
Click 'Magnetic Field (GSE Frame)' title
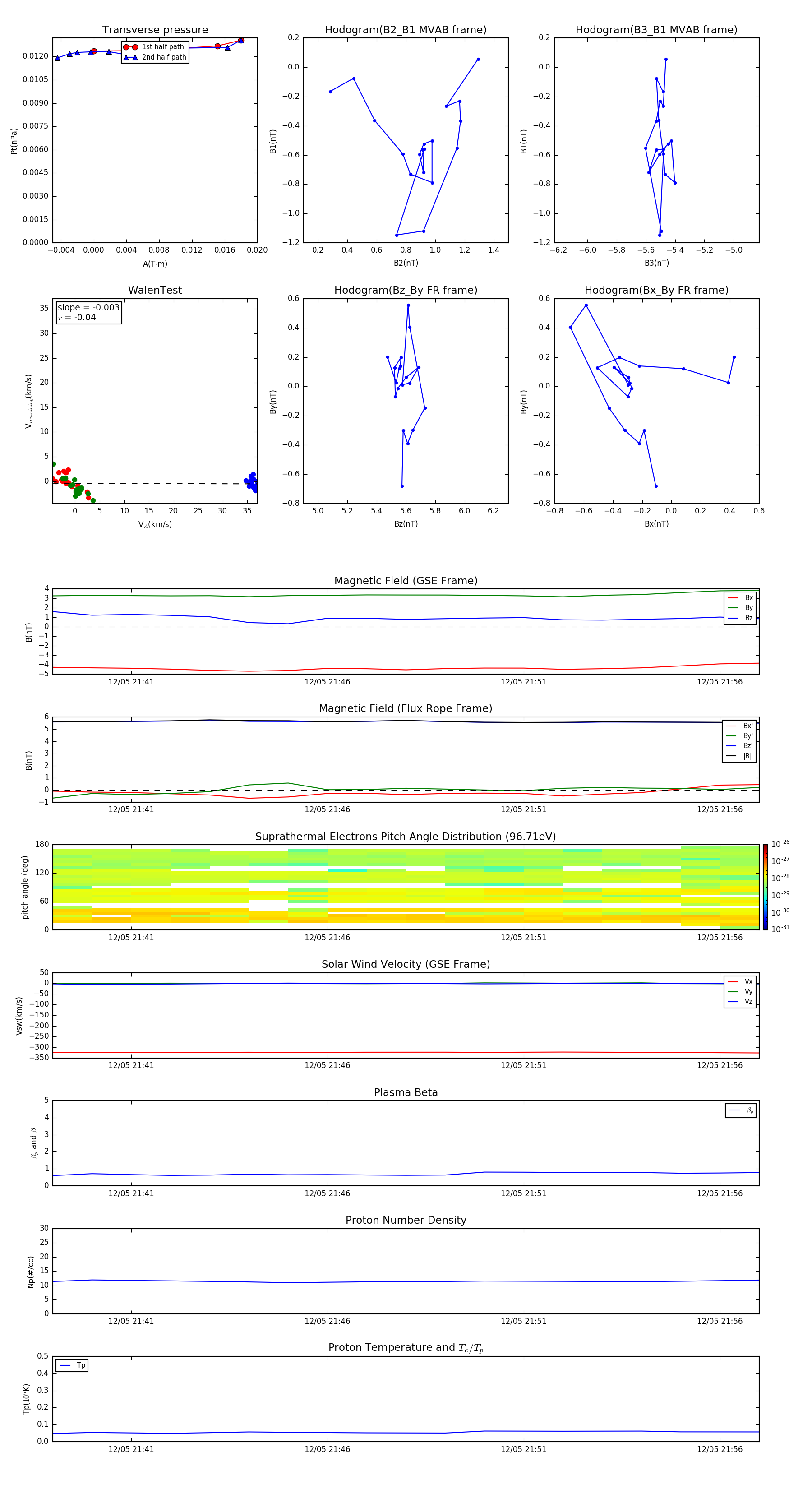(406, 581)
